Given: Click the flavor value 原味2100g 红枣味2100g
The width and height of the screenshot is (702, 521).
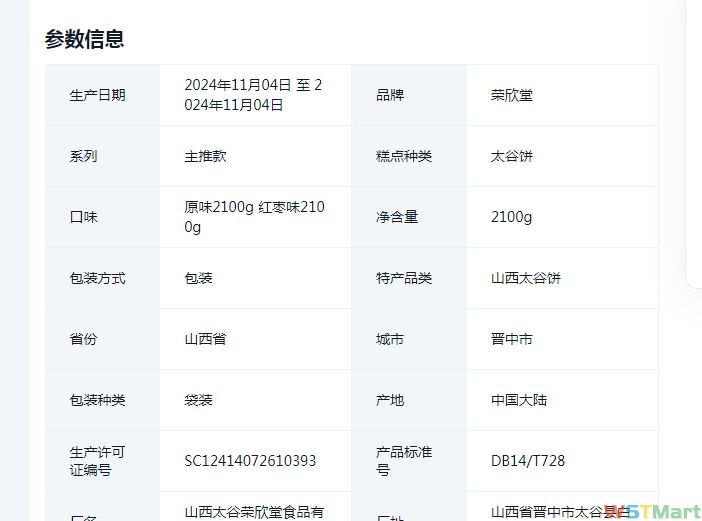Looking at the screenshot, I should 255,217.
